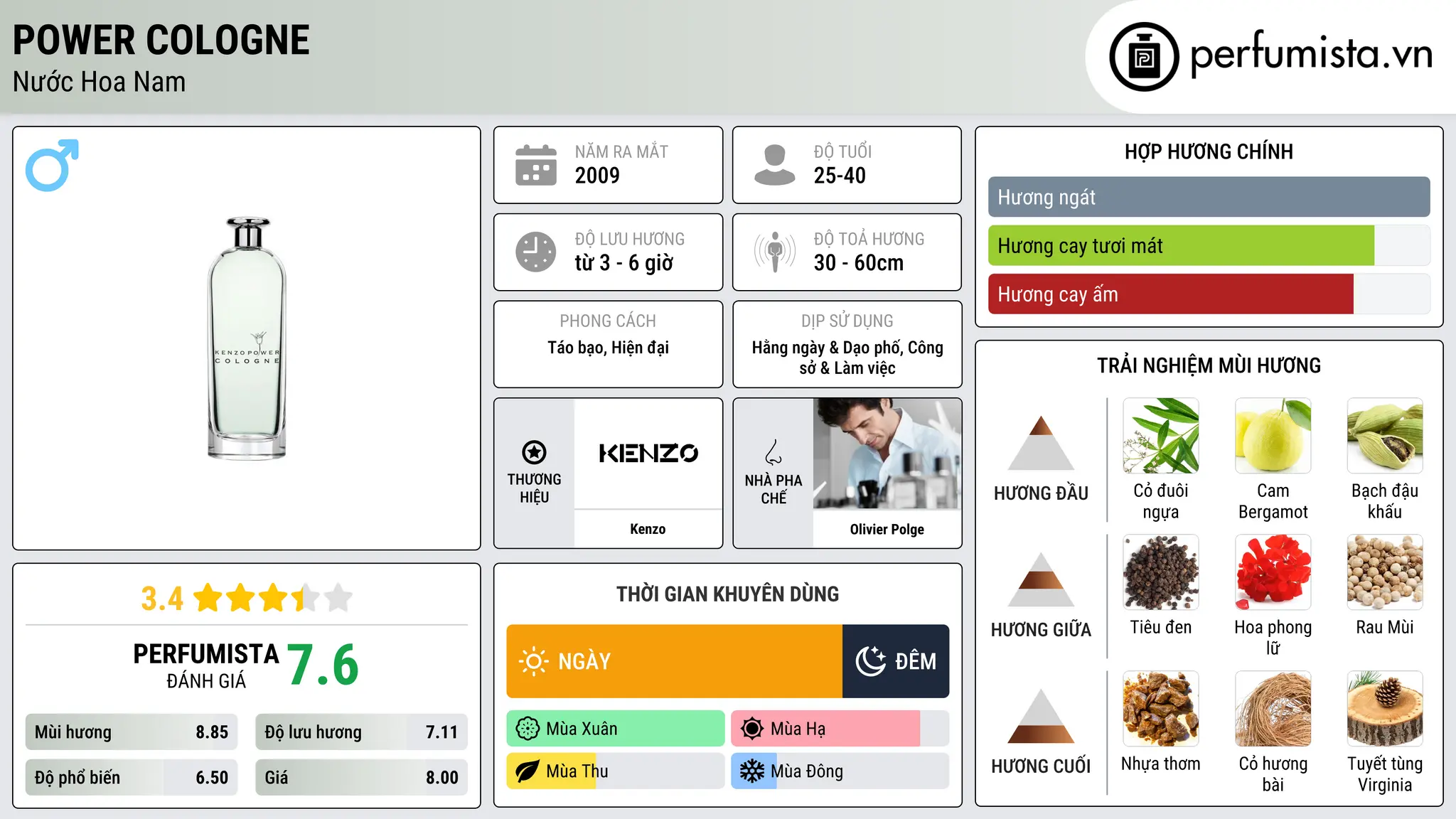1456x819 pixels.
Task: Open the Nhựa thơm note image
Action: click(1161, 709)
